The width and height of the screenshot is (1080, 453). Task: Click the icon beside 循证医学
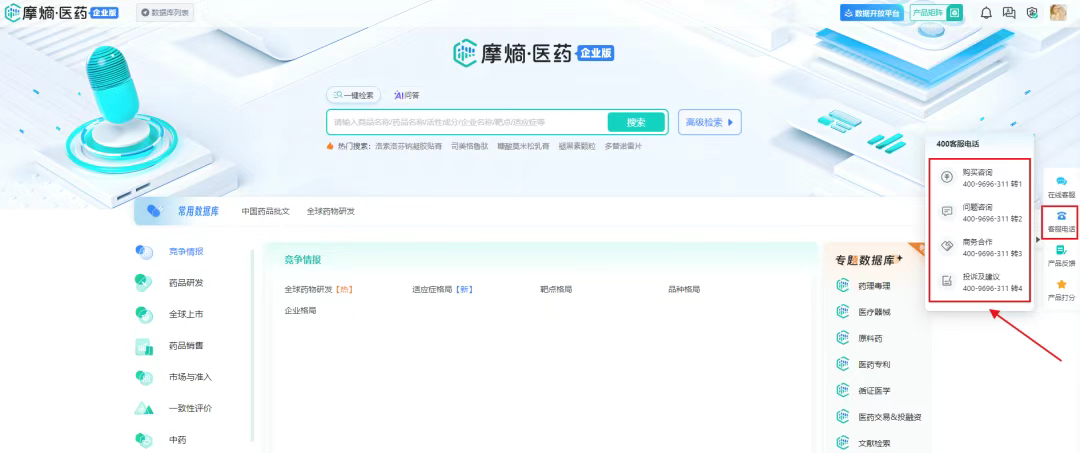[842, 390]
